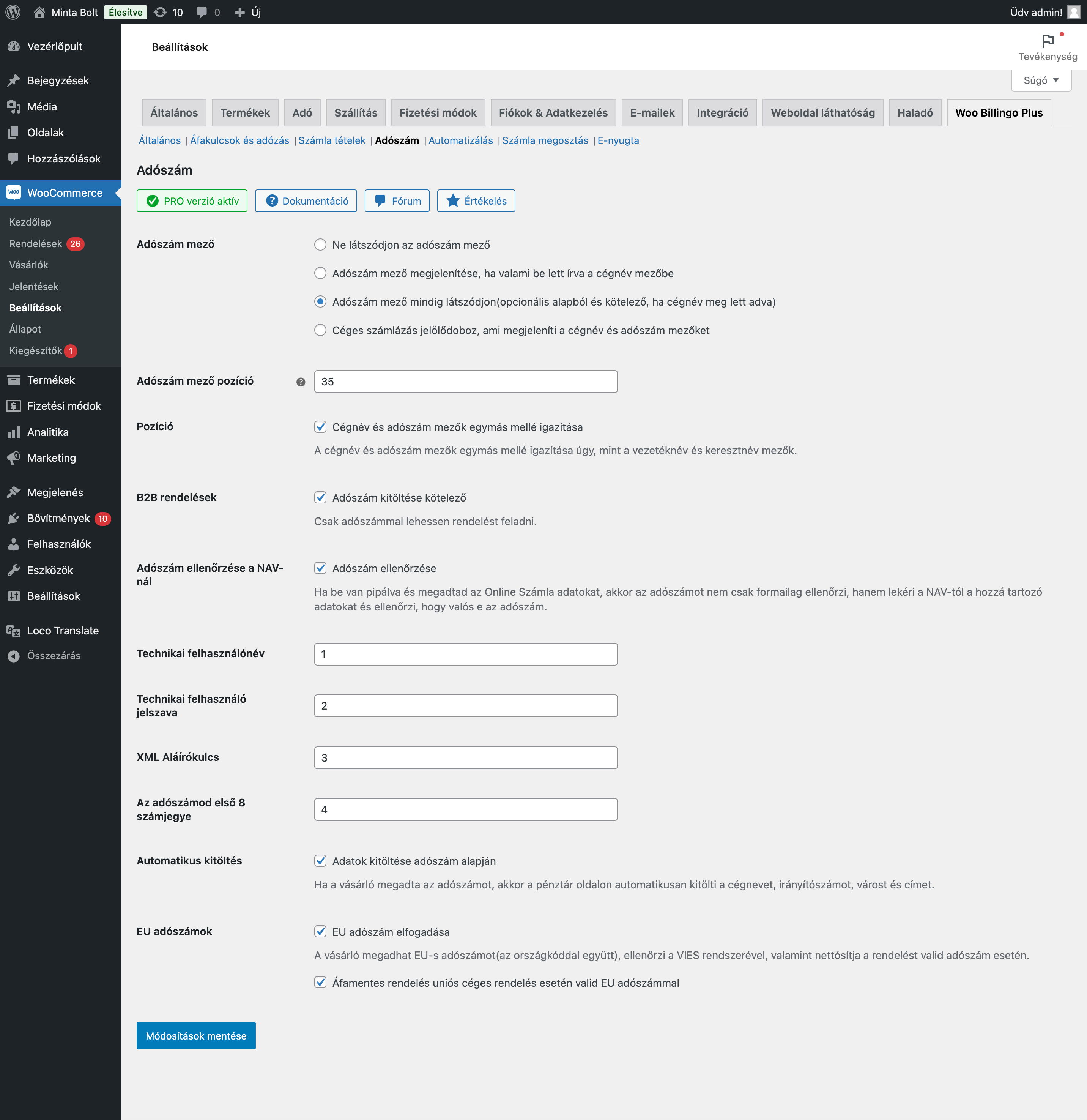
Task: Open the updates icon showing 10
Action: [x=161, y=12]
